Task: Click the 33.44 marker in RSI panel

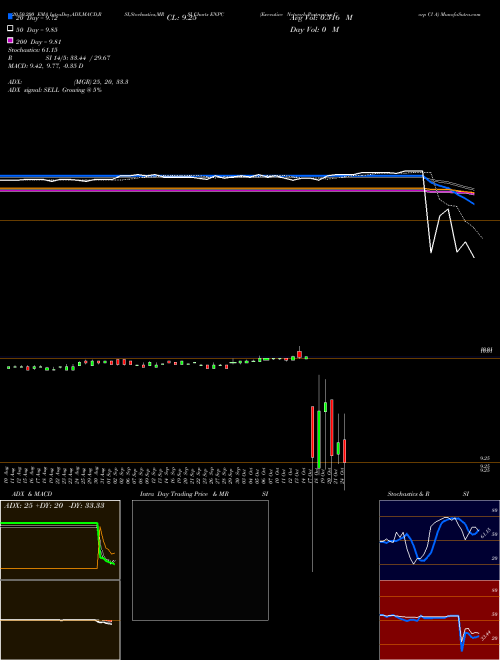Action: (486, 636)
